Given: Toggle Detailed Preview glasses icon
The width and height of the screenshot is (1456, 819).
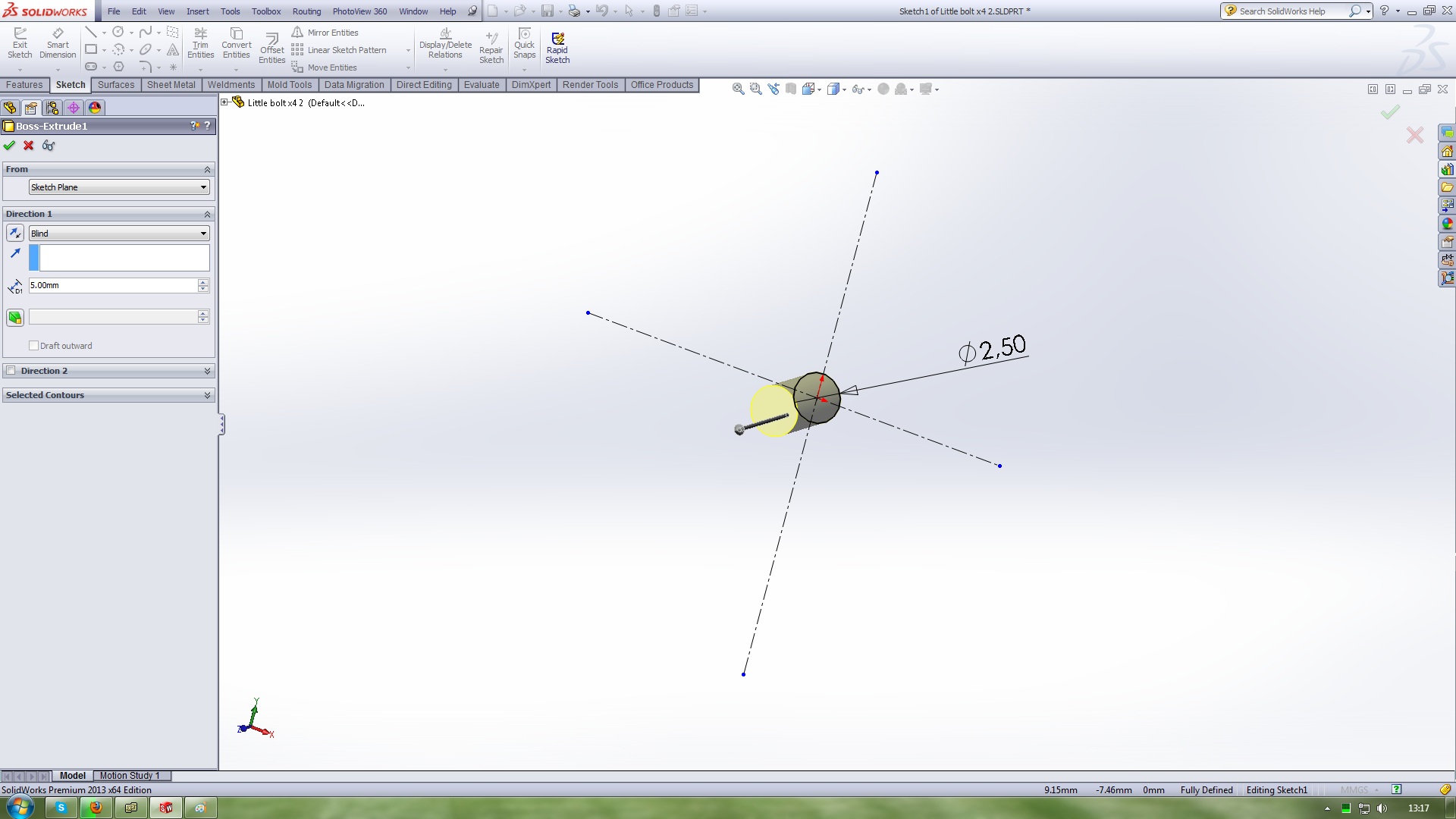Looking at the screenshot, I should tap(49, 146).
